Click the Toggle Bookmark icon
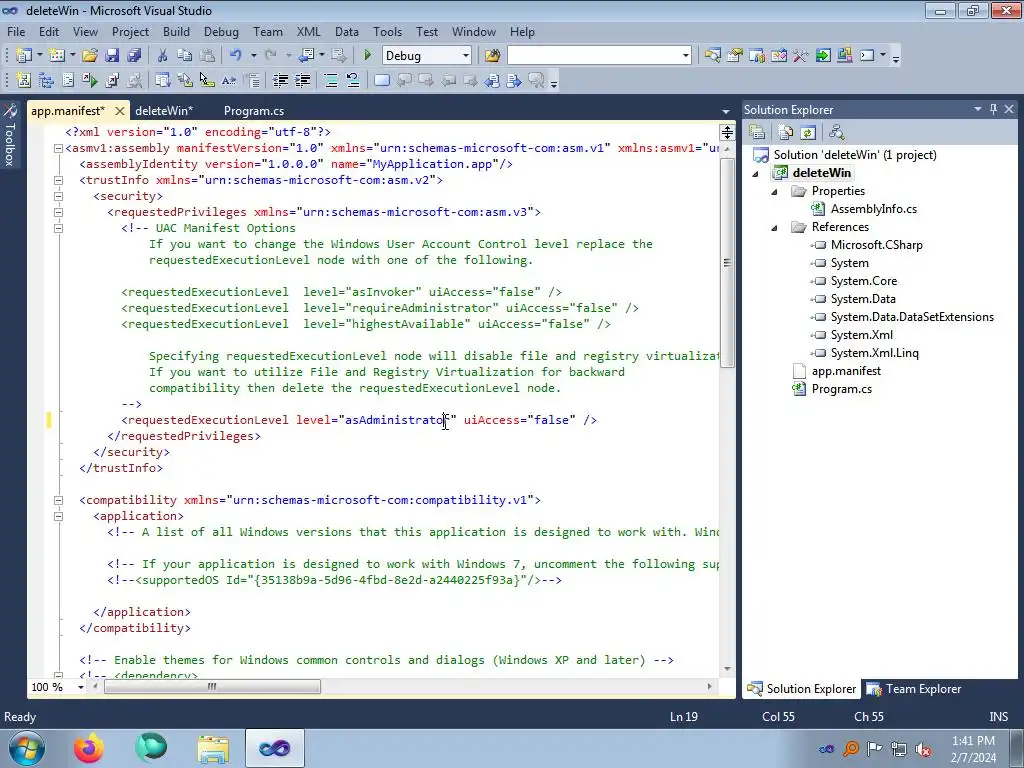1024x768 pixels. coord(382,81)
